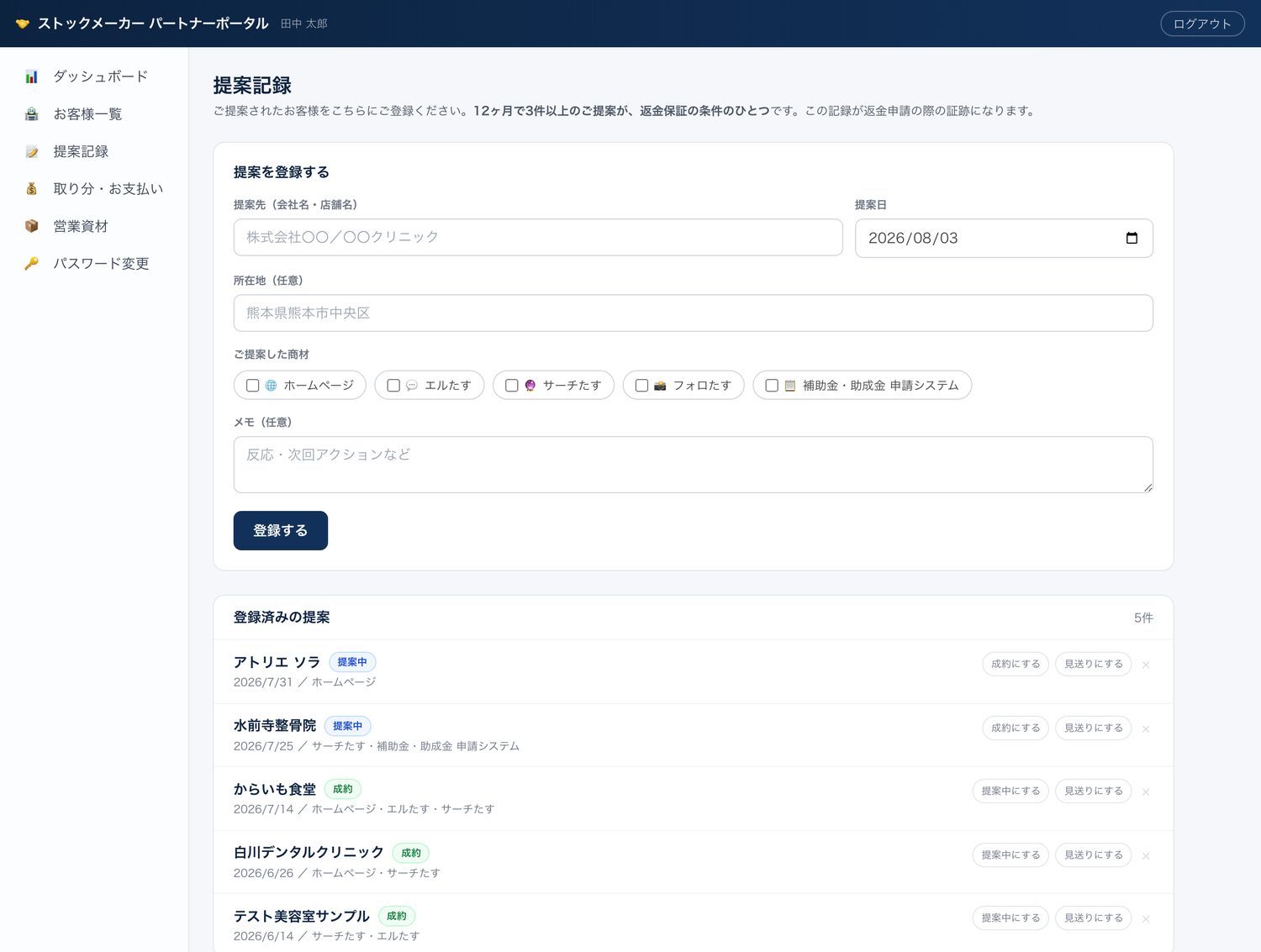The width and height of the screenshot is (1261, 952).
Task: Click the 白川デンタルクリニック proposal name
Action: (x=309, y=852)
